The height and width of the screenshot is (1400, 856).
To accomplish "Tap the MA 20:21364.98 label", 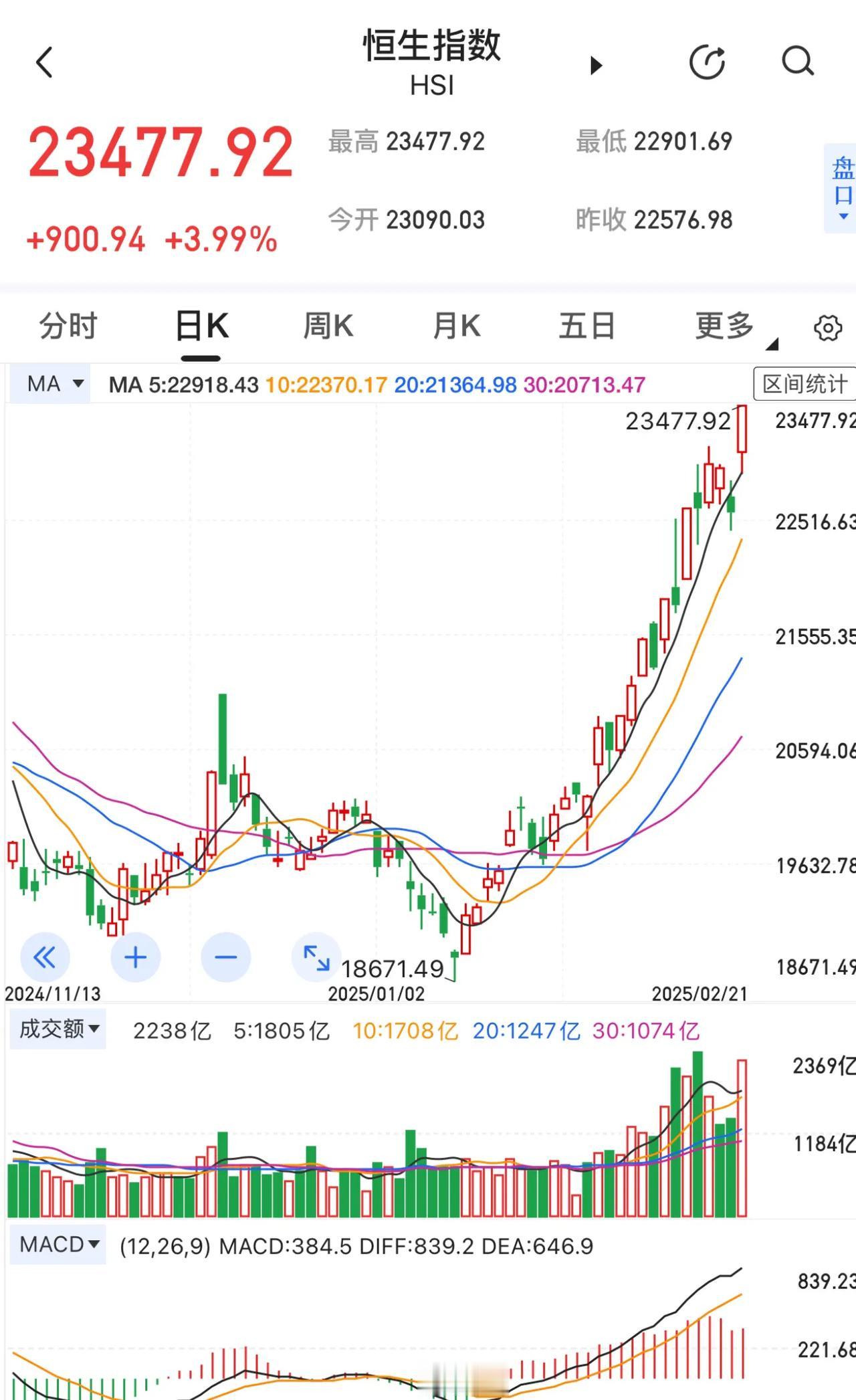I will click(x=455, y=385).
